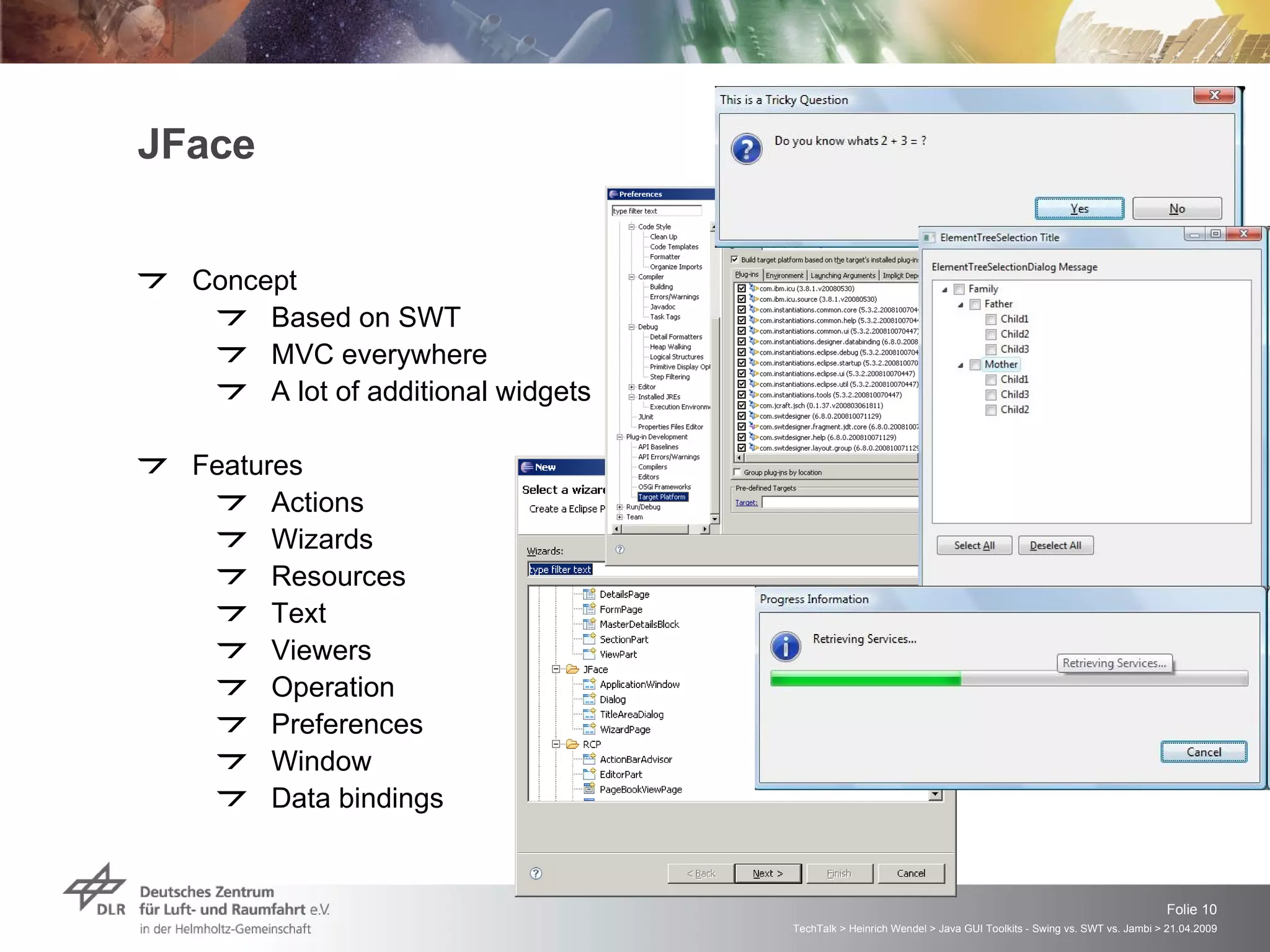1270x952 pixels.
Task: Switch to the Environment tab
Action: point(784,275)
